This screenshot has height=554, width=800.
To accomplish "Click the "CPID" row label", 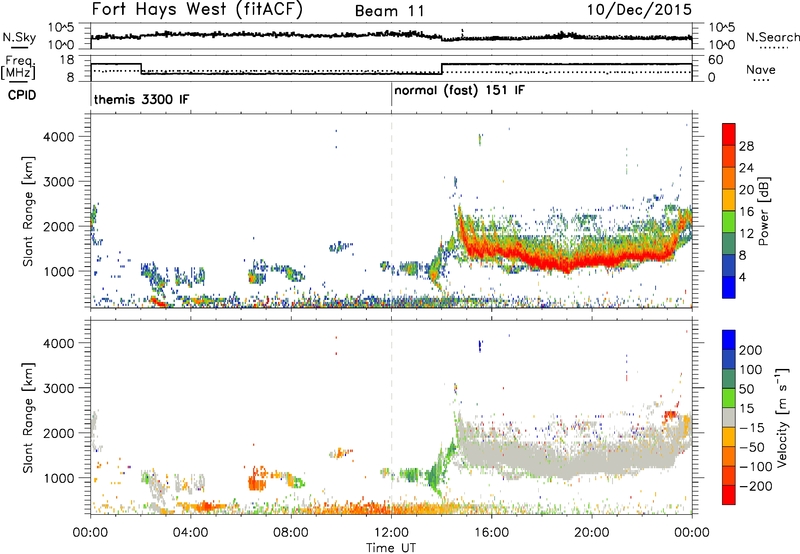I will (22, 95).
